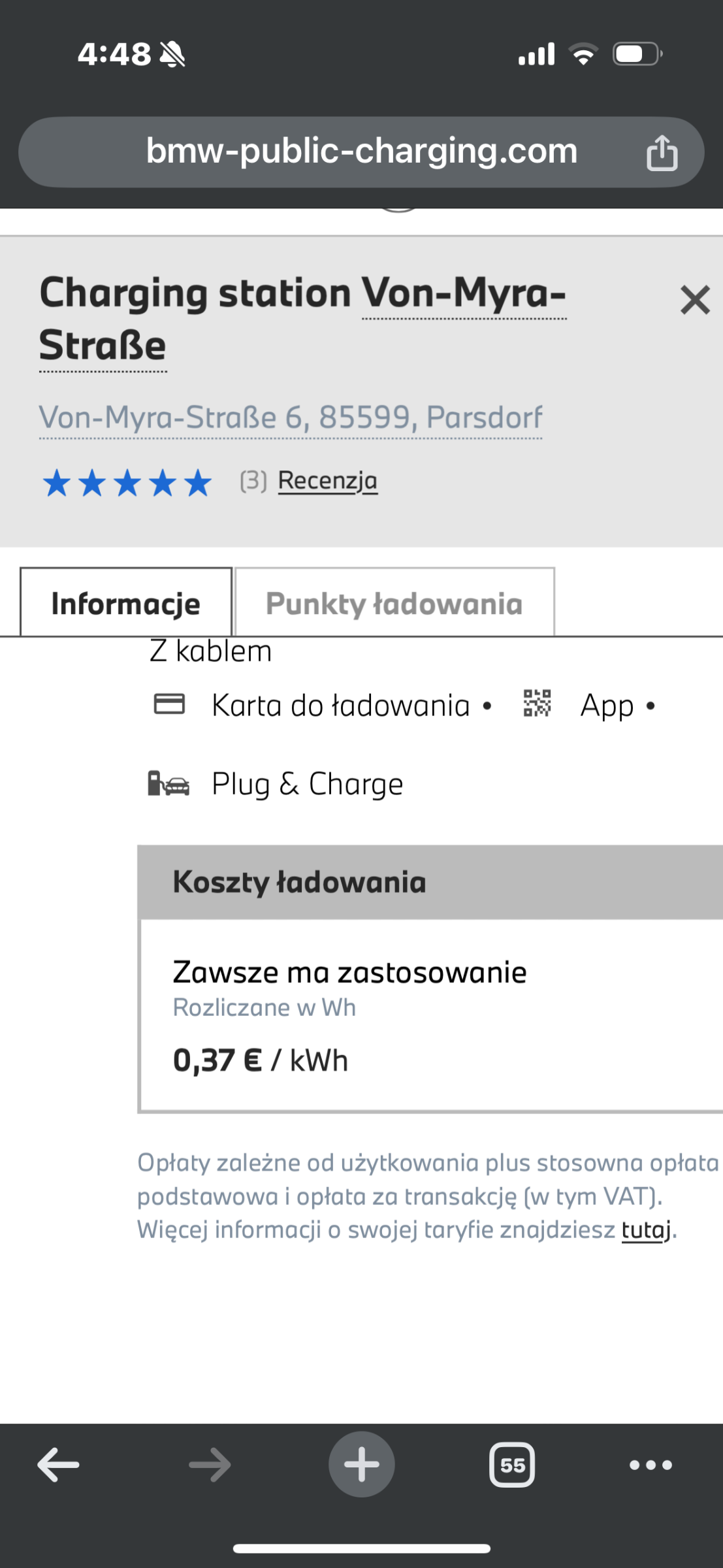Tap the Plug & Charge car icon

click(169, 783)
